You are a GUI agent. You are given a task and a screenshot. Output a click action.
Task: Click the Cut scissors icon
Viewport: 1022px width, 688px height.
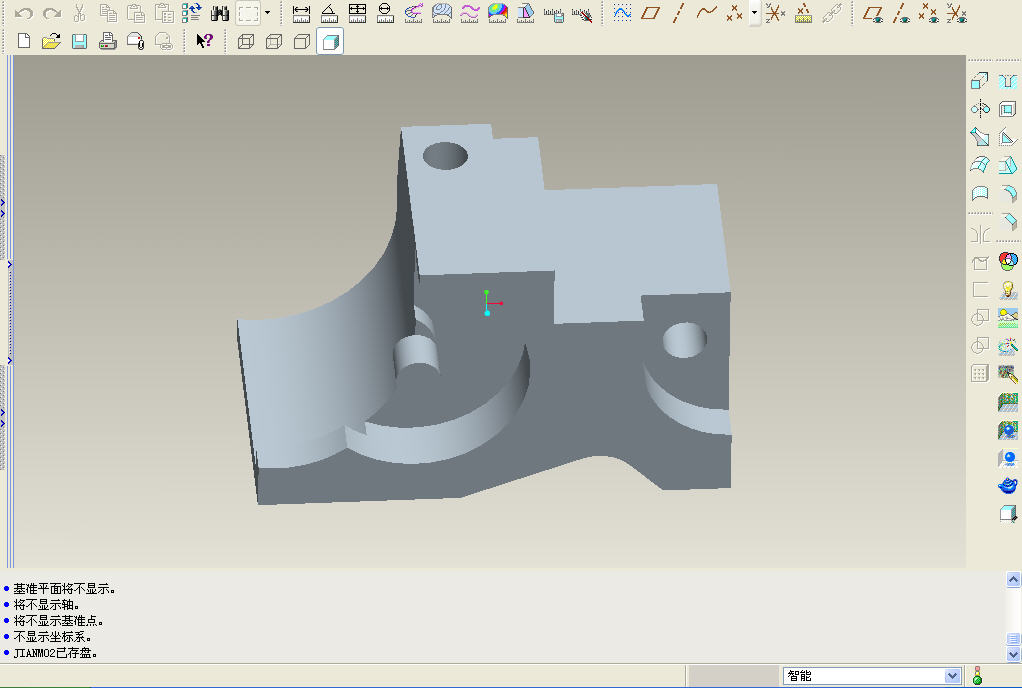click(x=80, y=13)
